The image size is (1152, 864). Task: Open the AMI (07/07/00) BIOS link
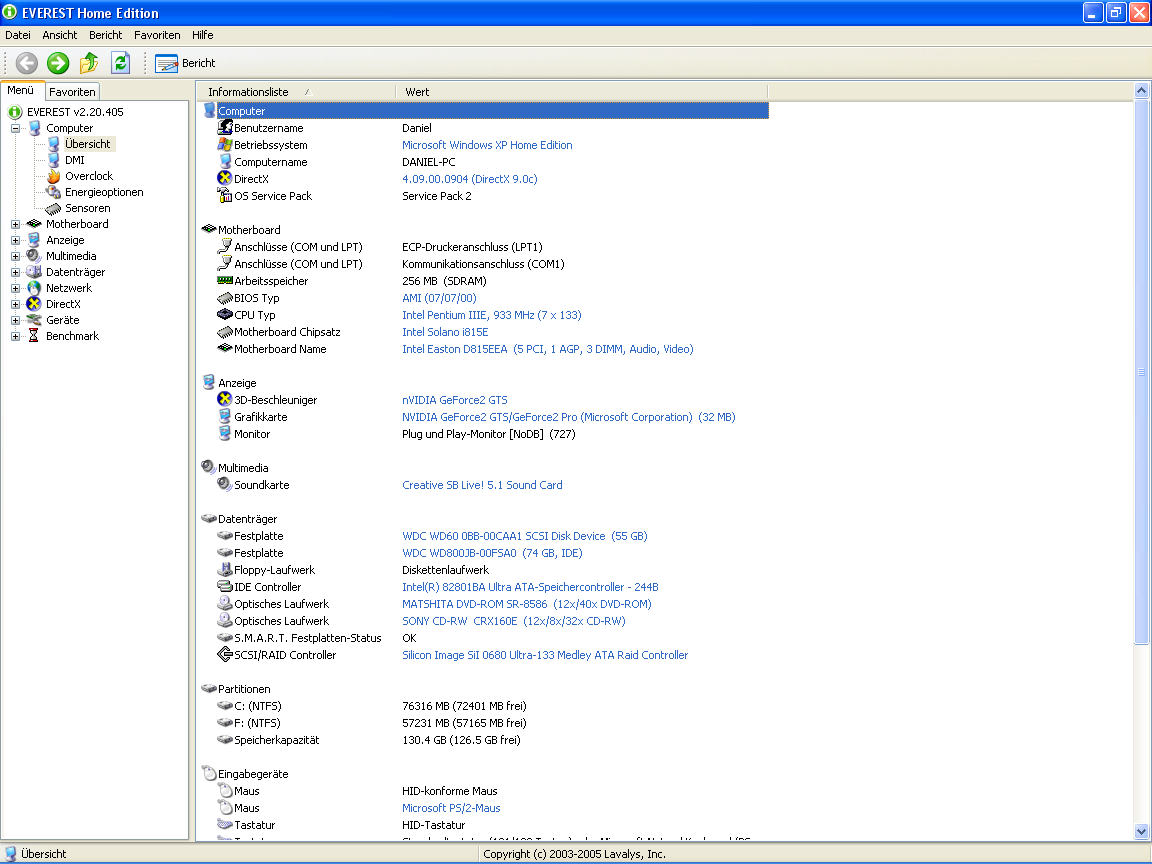click(x=439, y=298)
